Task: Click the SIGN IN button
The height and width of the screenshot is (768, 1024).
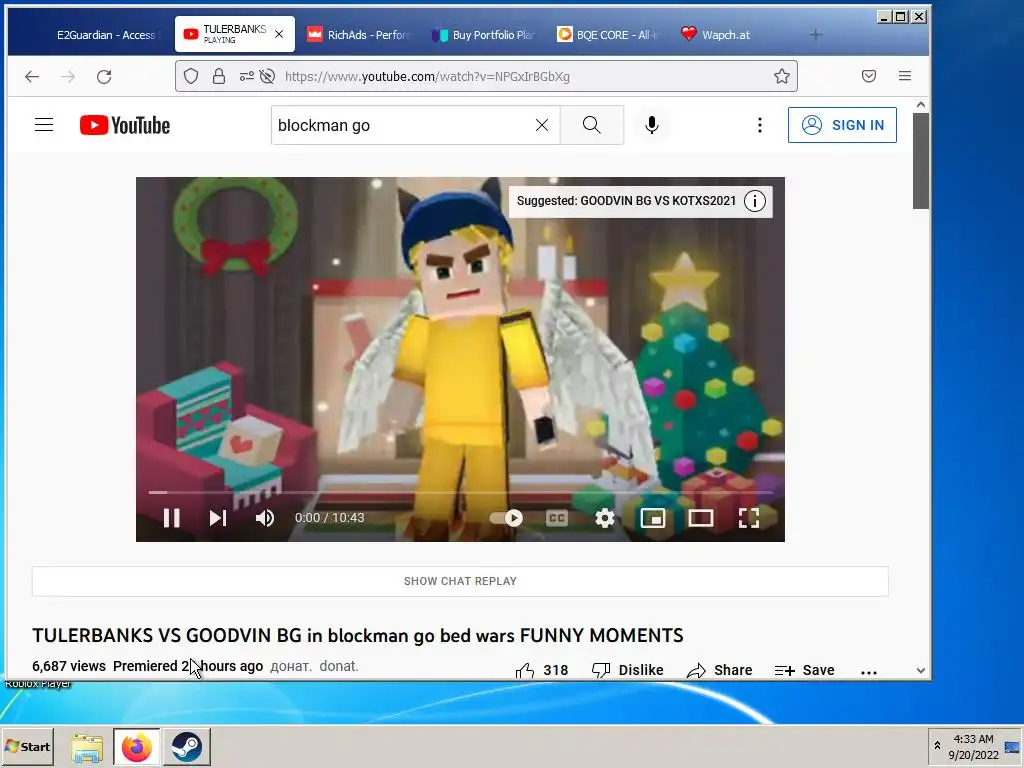Action: click(842, 125)
